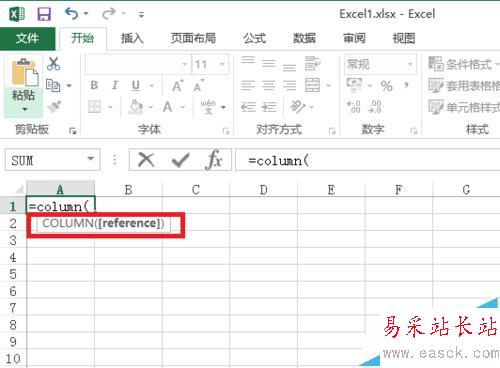500x368 pixels.
Task: Toggle Bold formatting
Action: pos(94,85)
